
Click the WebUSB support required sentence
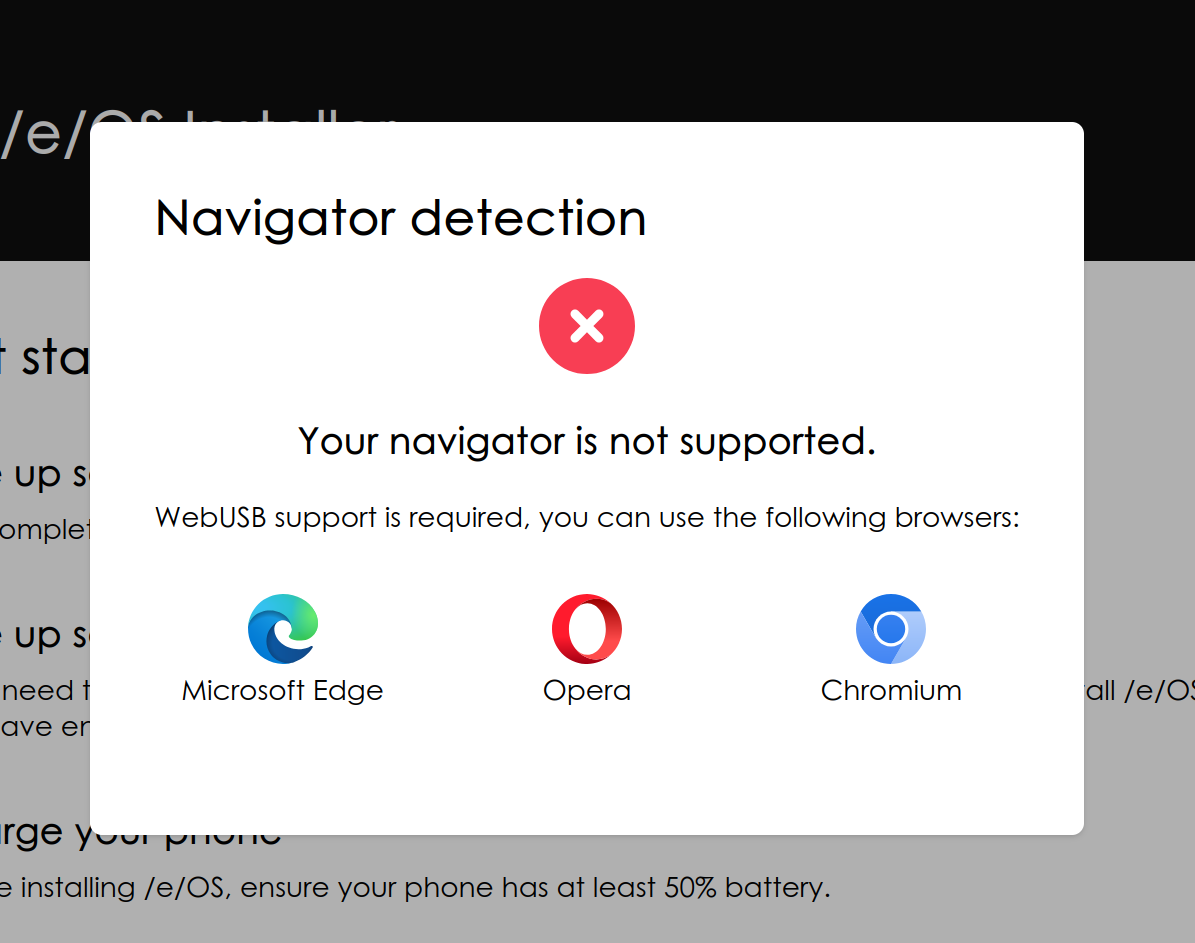587,518
